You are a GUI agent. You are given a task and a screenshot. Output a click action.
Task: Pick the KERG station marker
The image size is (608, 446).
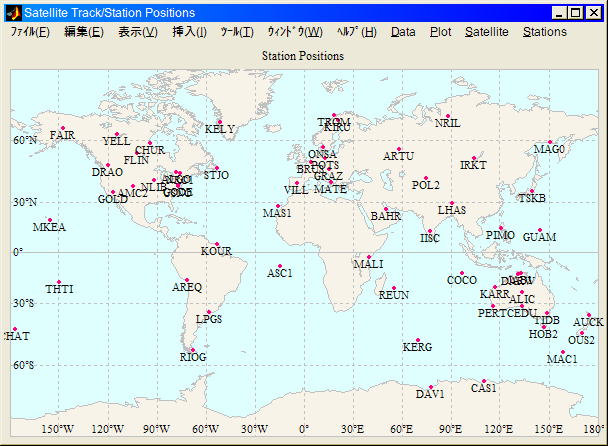pos(417,340)
